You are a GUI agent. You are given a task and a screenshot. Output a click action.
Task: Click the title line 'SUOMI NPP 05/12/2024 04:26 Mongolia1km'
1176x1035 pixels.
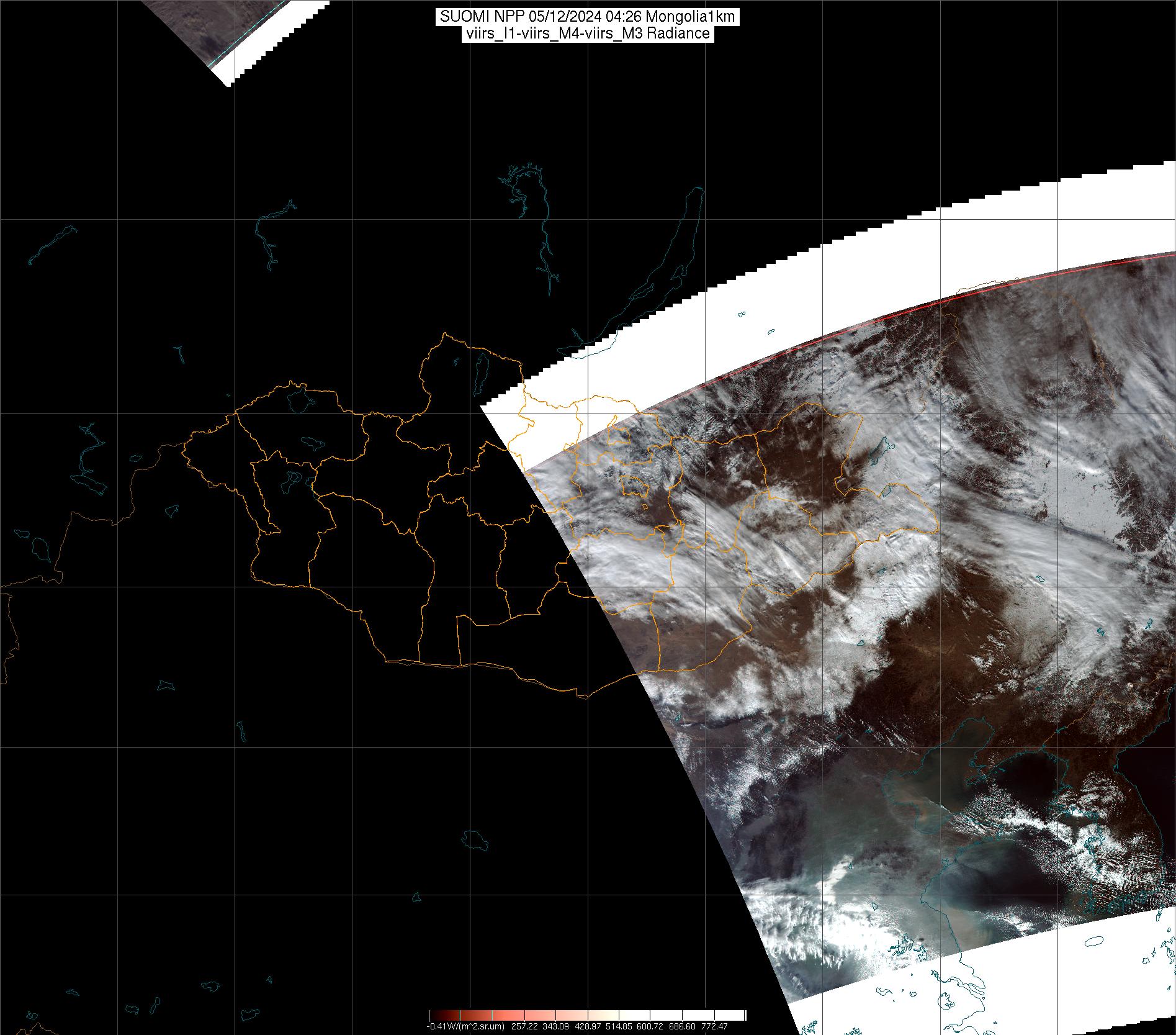point(587,17)
